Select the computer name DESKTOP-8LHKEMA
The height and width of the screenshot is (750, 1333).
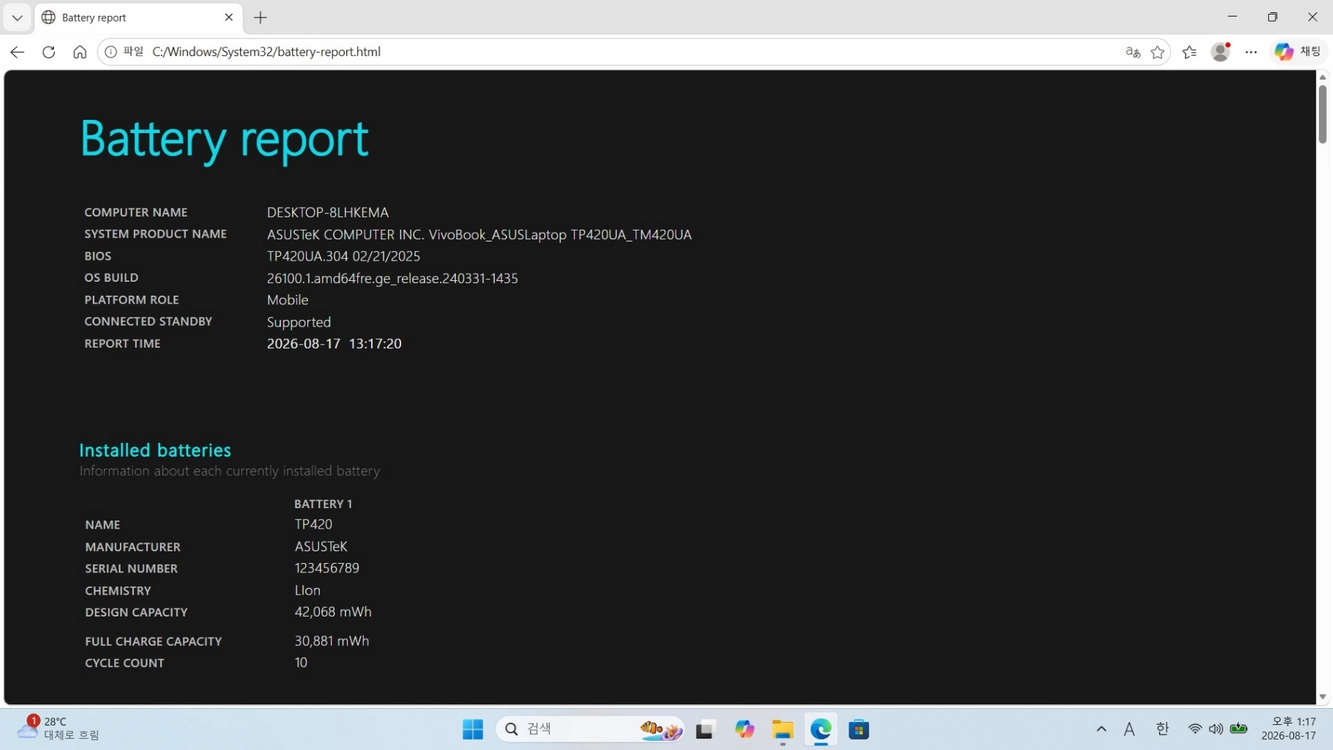click(328, 212)
